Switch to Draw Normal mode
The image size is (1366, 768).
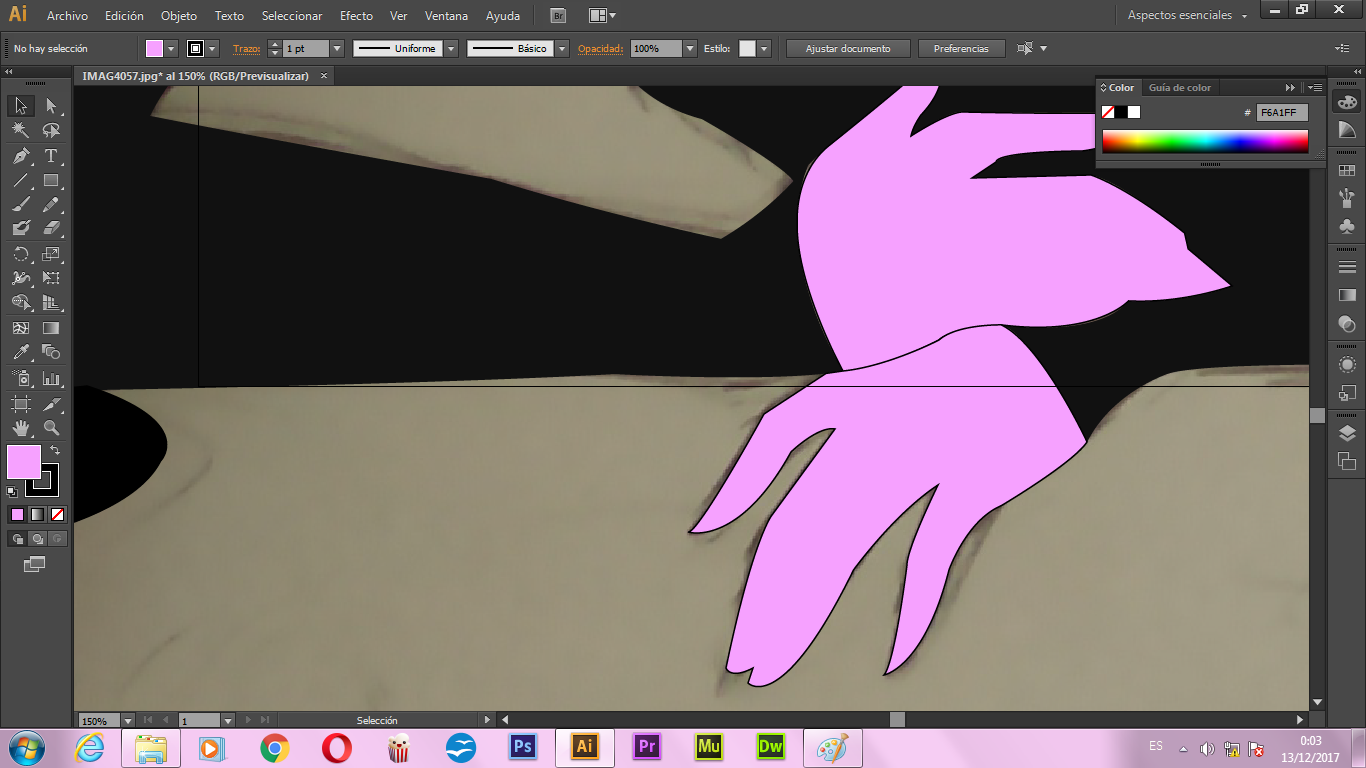[17, 538]
